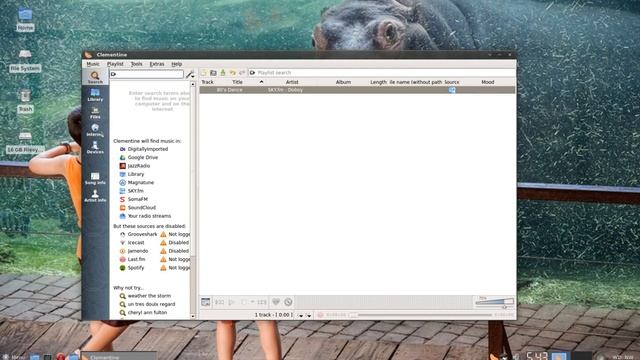Screen dimensions: 640x360
Task: Open the Internet sidebar tab
Action: click(95, 130)
